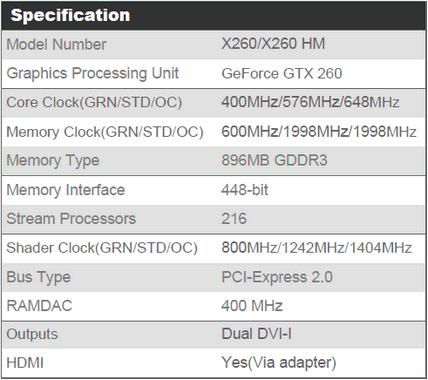Click the 800MHz/1242MHz/1404MHz shader clock value

317,248
